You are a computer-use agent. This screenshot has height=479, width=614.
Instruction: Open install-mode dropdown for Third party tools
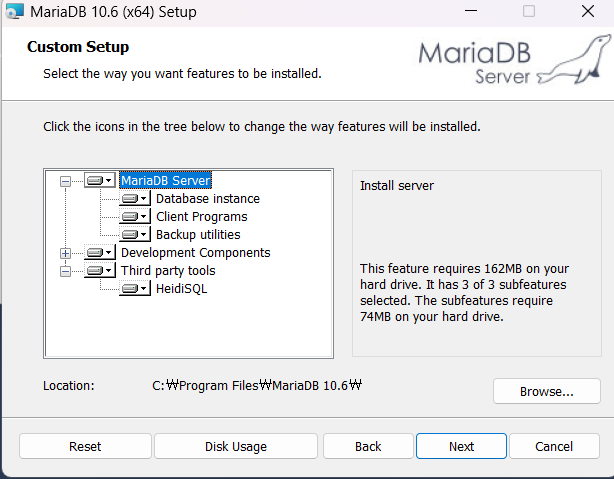tap(99, 271)
